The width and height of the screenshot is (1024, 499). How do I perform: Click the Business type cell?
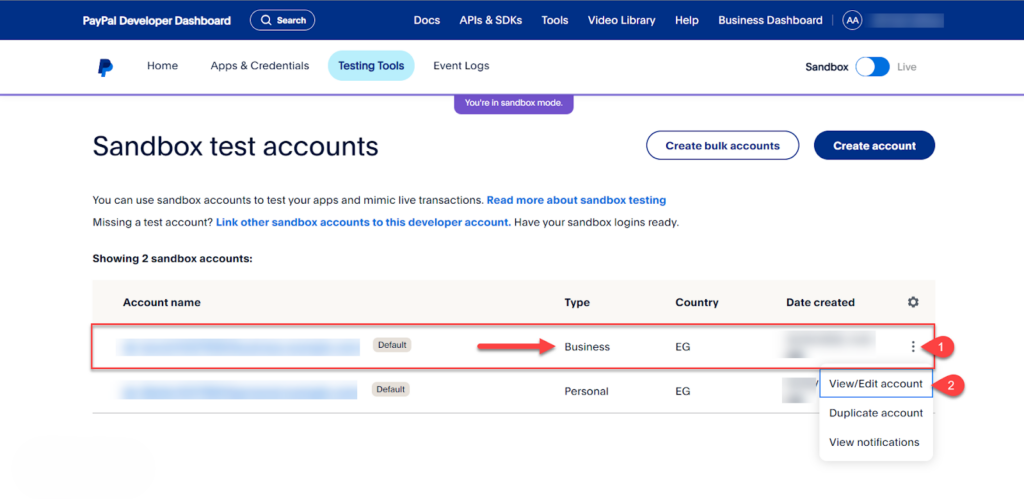coord(586,347)
